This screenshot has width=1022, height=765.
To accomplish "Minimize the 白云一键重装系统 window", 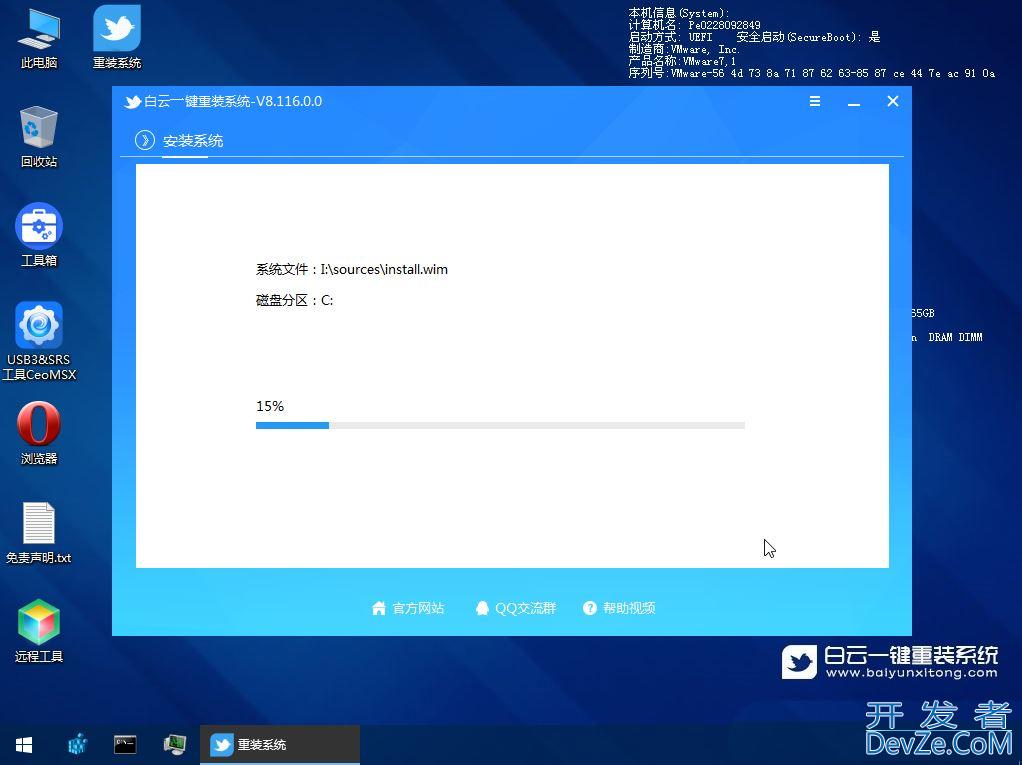I will (x=854, y=102).
